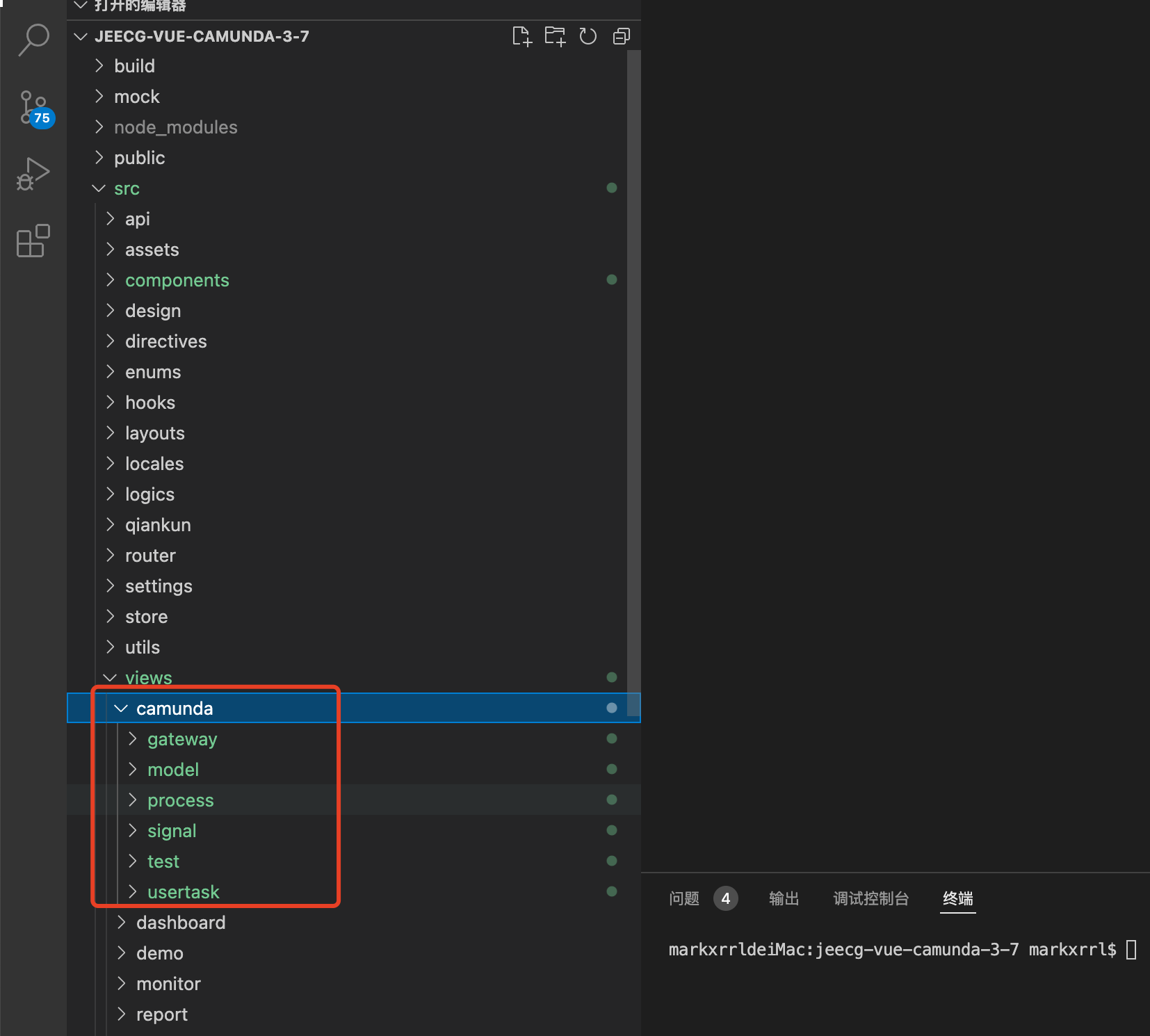This screenshot has width=1150, height=1036.
Task: Click the explorer vertical scrollbar
Action: (x=633, y=382)
